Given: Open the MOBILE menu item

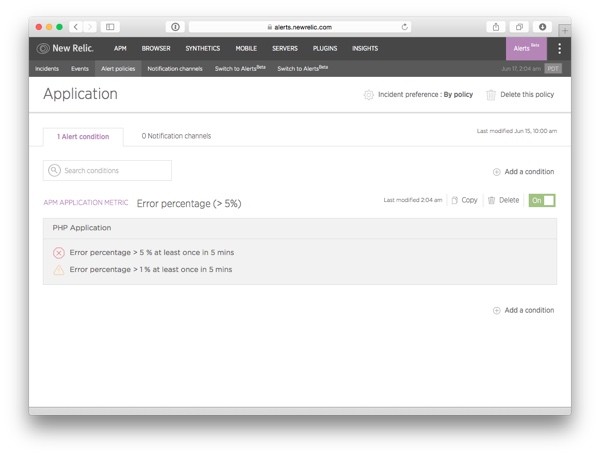Looking at the screenshot, I should point(246,48).
